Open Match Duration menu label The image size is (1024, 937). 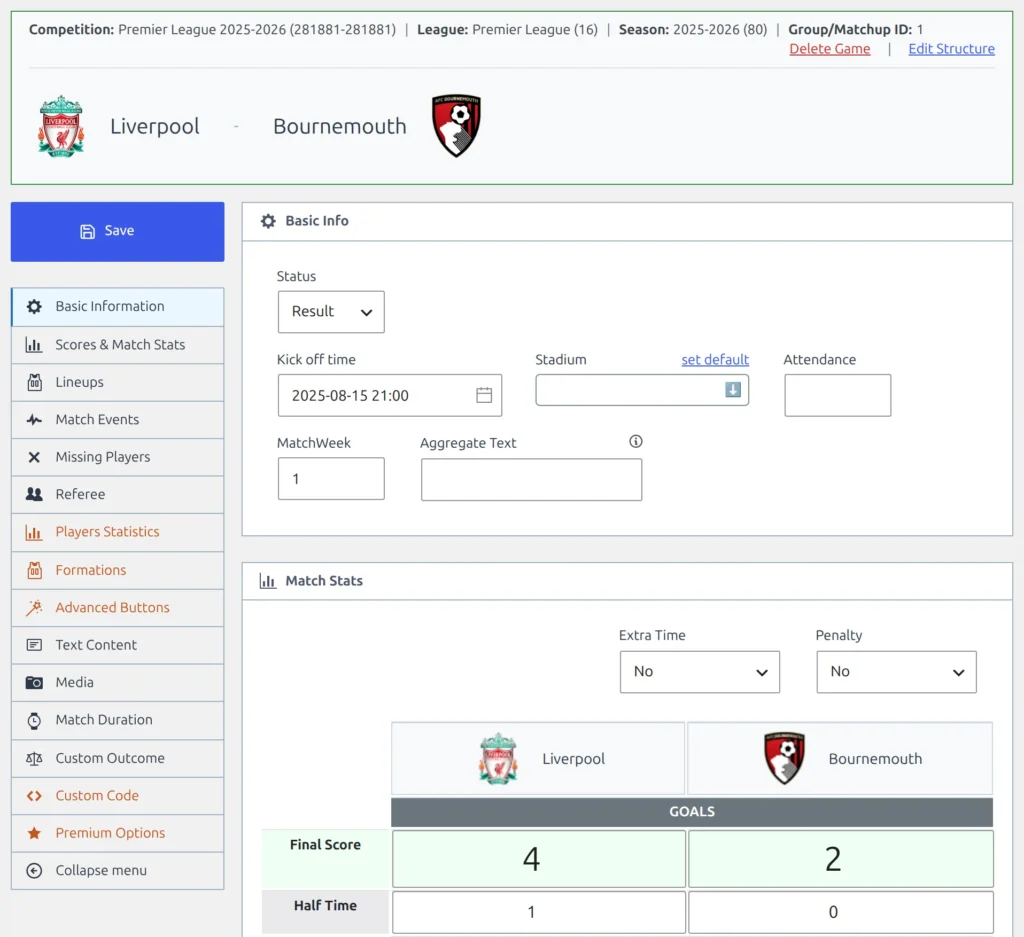(x=104, y=720)
